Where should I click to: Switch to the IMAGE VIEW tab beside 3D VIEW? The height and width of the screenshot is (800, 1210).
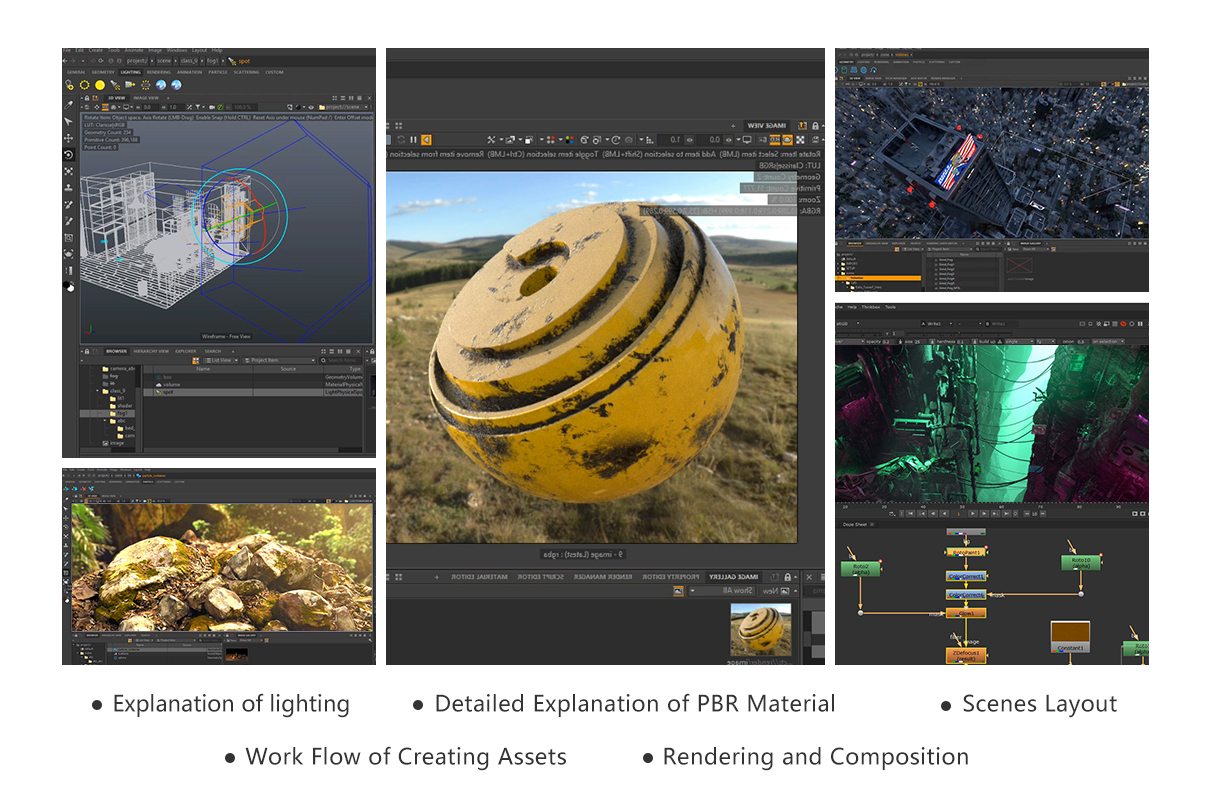pos(146,98)
